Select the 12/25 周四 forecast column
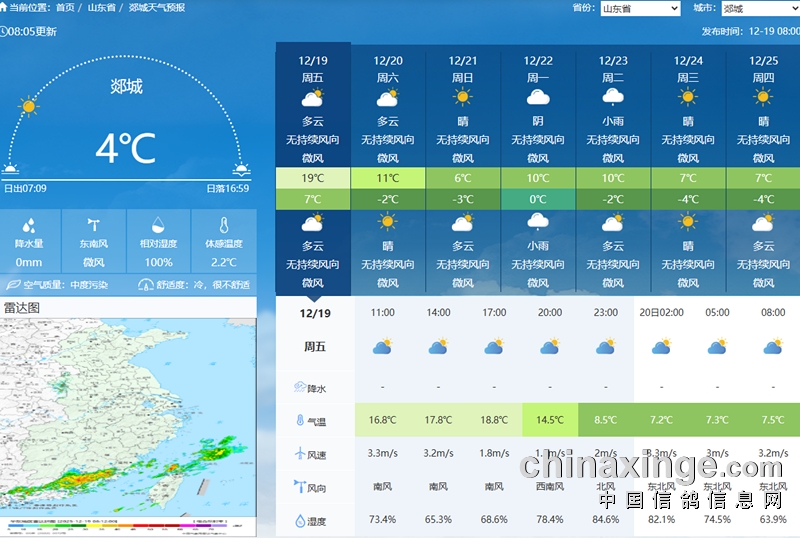 (x=763, y=68)
